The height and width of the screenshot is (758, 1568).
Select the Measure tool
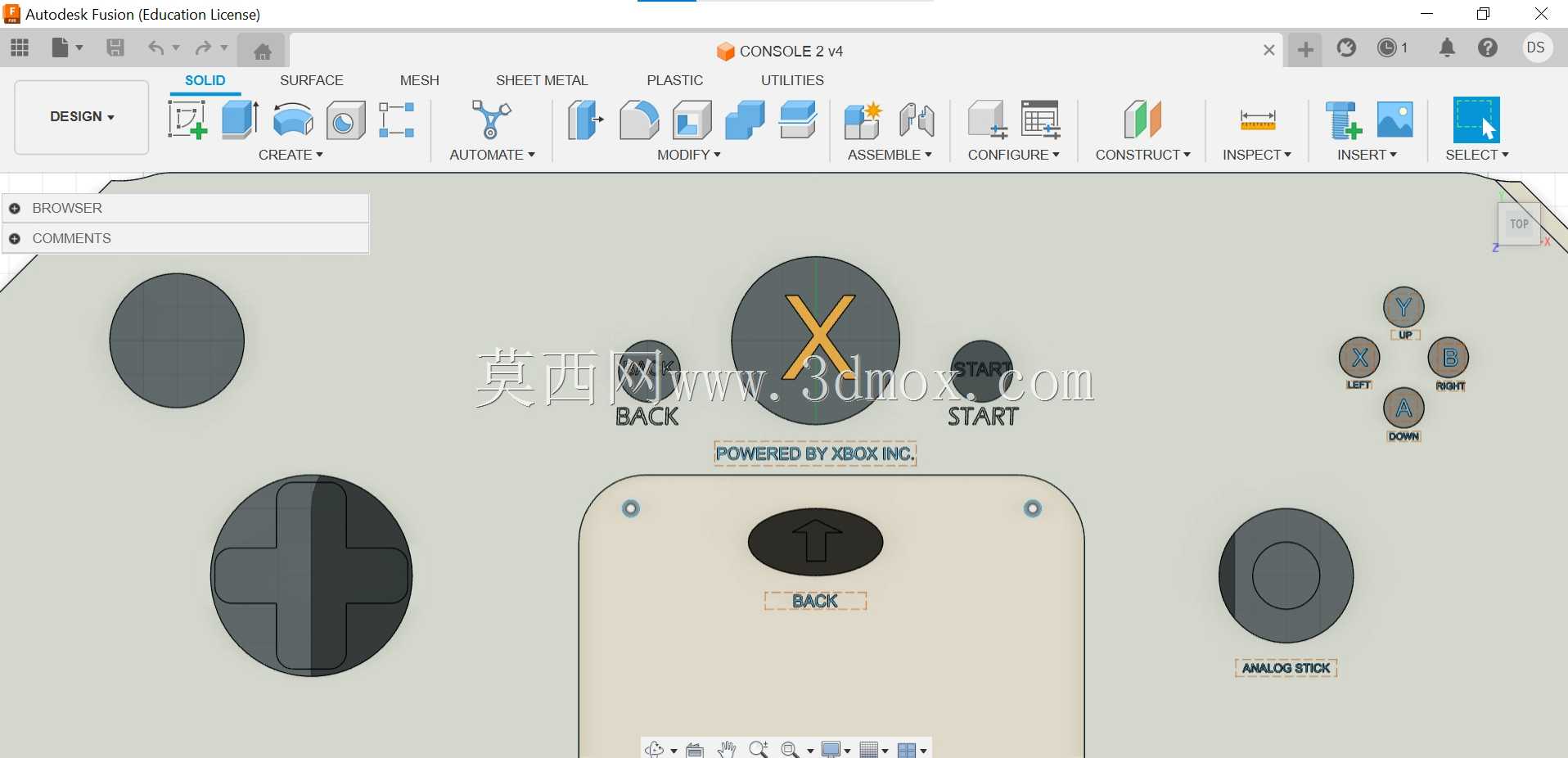(1258, 120)
